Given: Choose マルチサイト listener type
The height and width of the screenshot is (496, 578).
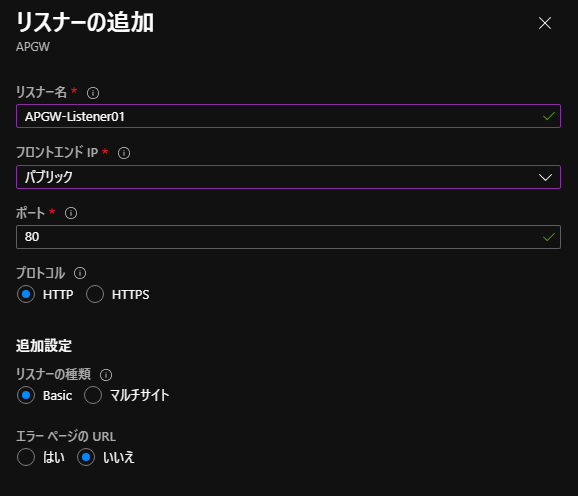Looking at the screenshot, I should pos(93,395).
